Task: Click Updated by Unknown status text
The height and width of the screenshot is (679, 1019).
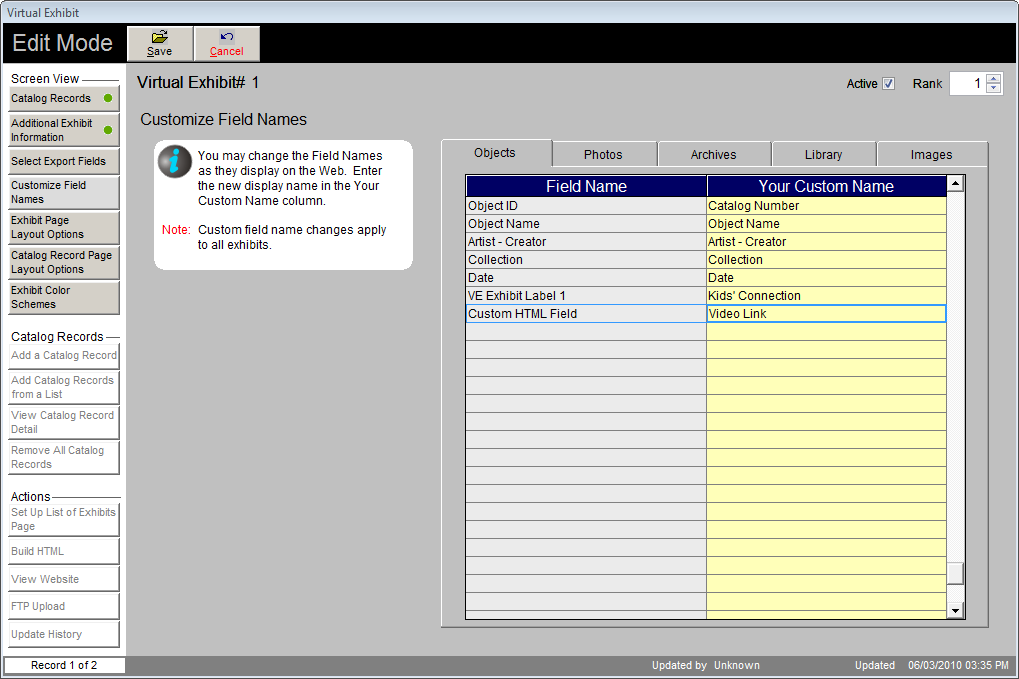Action: click(706, 665)
